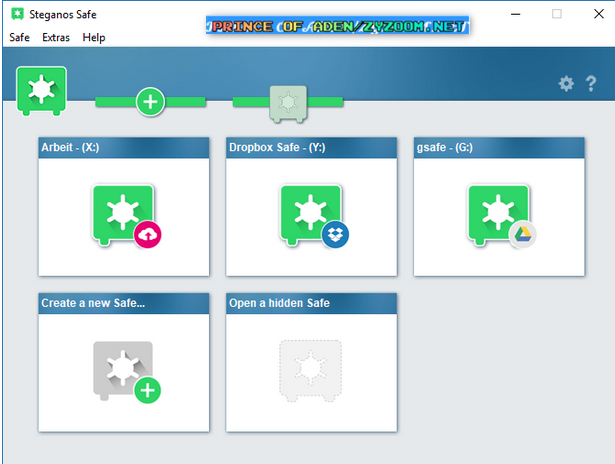Click the 'Open a hidden Safe' title

click(x=279, y=303)
